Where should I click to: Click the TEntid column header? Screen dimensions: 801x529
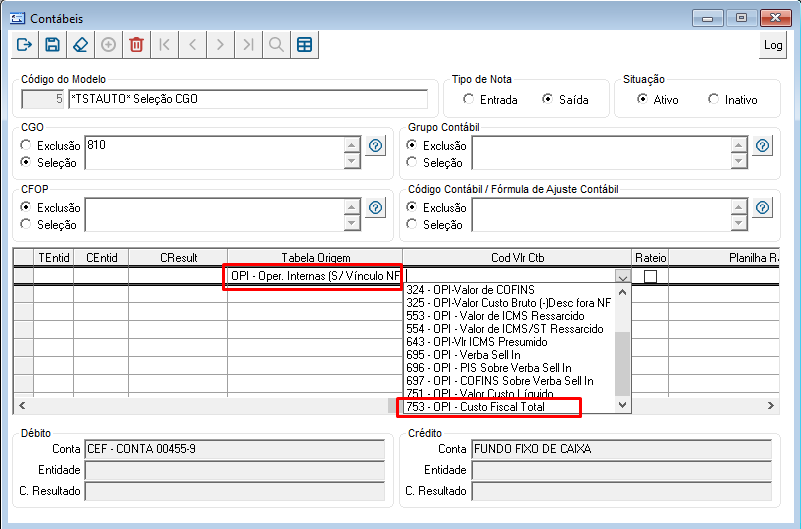coord(54,258)
